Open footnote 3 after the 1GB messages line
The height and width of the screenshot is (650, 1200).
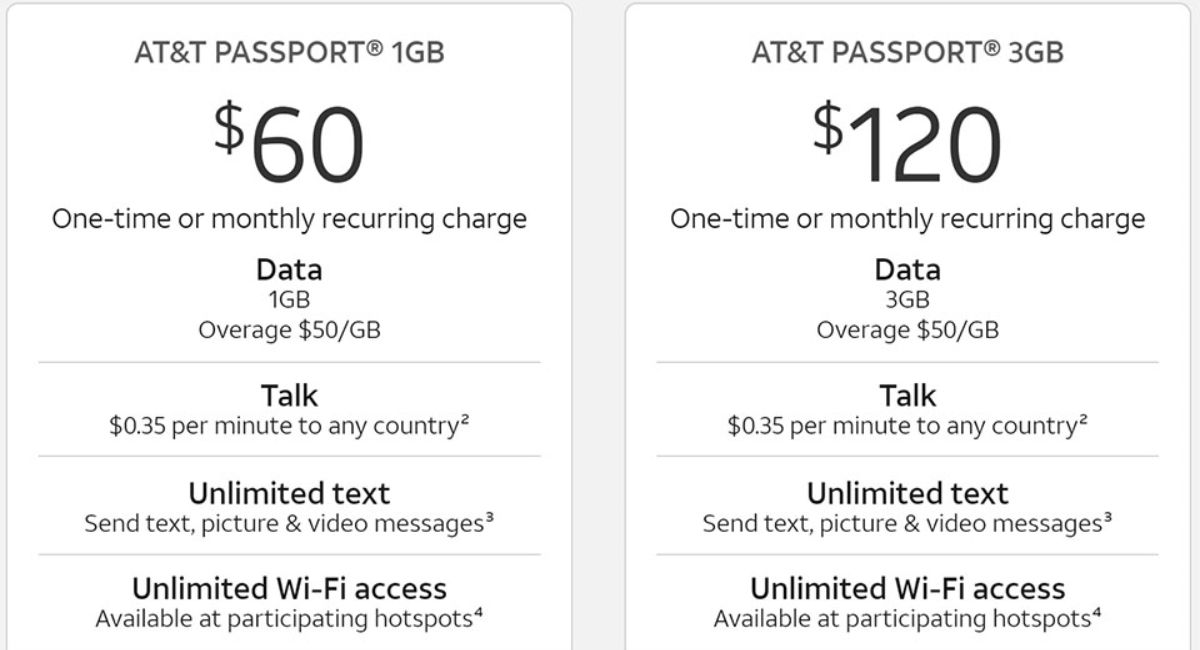tap(490, 518)
